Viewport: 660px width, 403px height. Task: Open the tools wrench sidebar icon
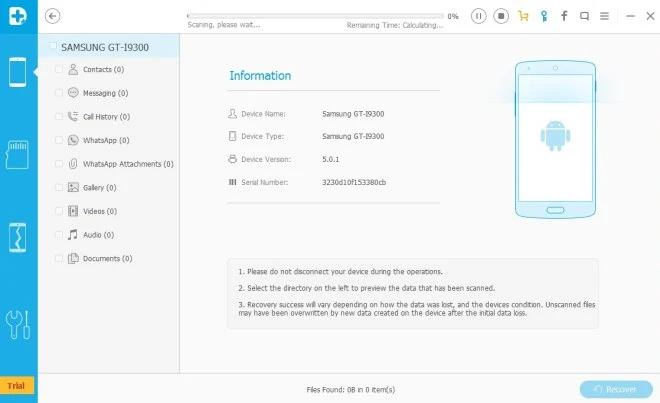(x=18, y=324)
